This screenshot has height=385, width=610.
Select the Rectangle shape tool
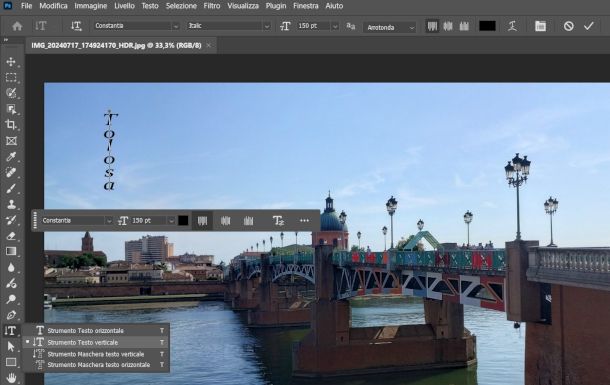click(11, 362)
